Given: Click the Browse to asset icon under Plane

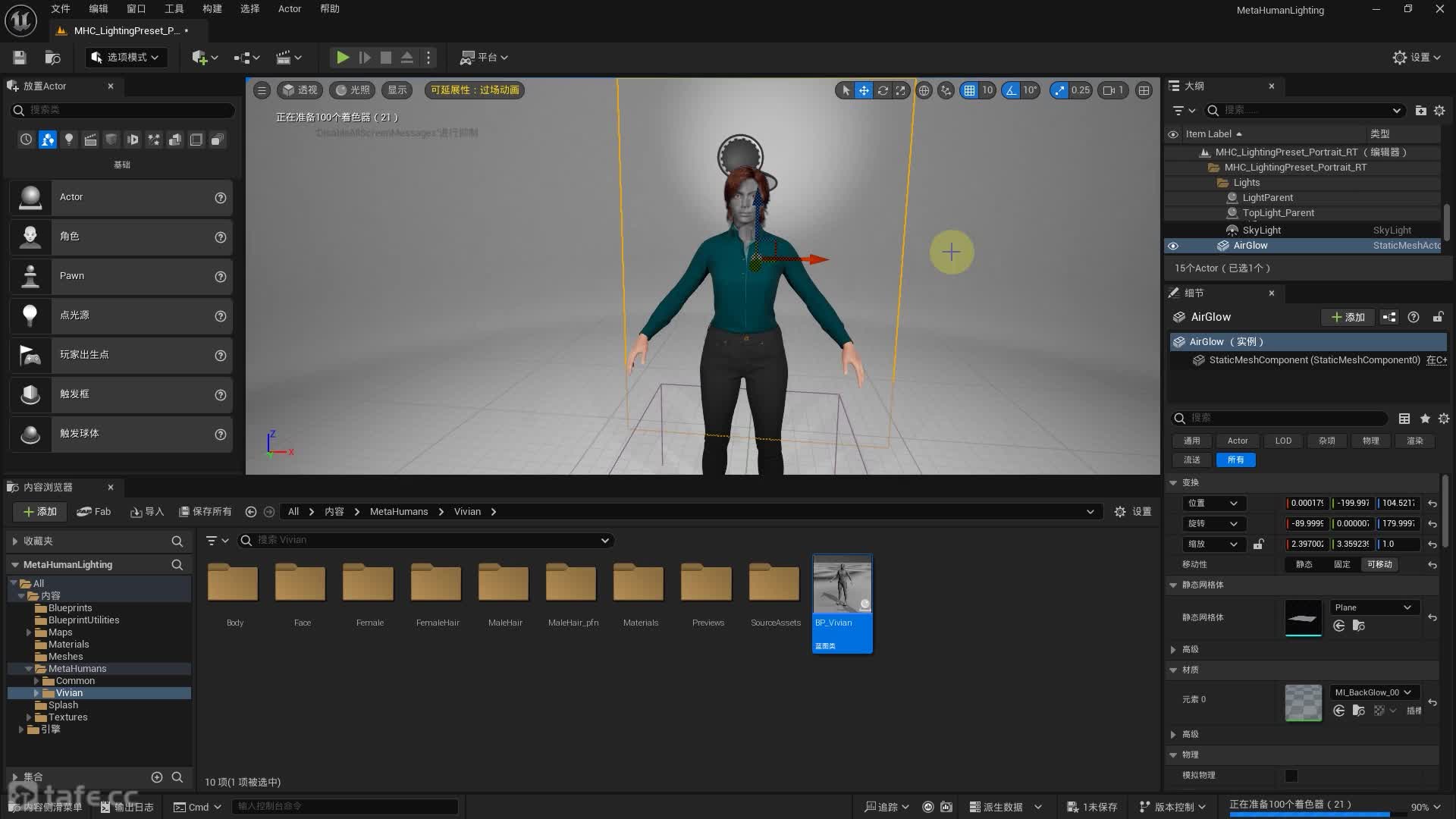Looking at the screenshot, I should 1359,626.
